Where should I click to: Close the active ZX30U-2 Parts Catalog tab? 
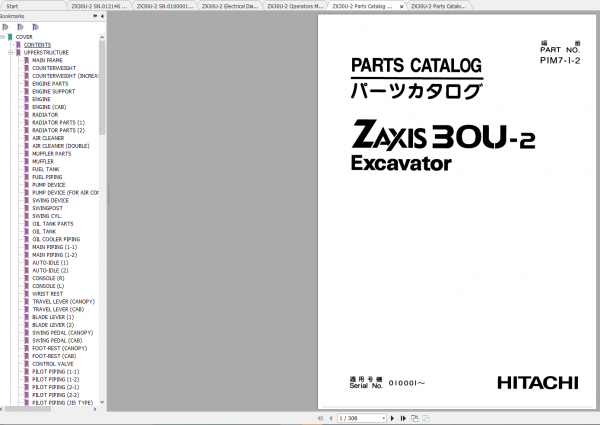point(401,7)
